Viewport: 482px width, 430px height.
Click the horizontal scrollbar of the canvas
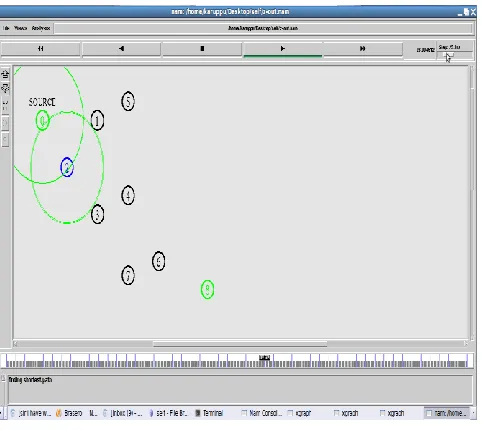pyautogui.click(x=240, y=344)
